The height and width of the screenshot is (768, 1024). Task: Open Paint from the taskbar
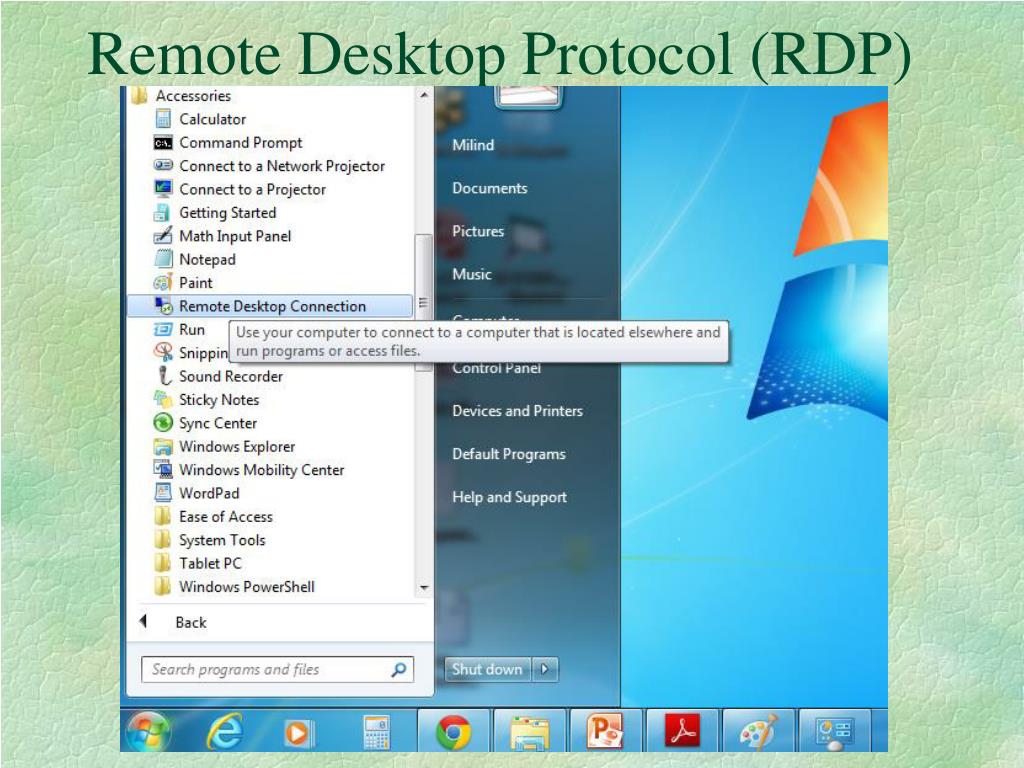tap(758, 731)
